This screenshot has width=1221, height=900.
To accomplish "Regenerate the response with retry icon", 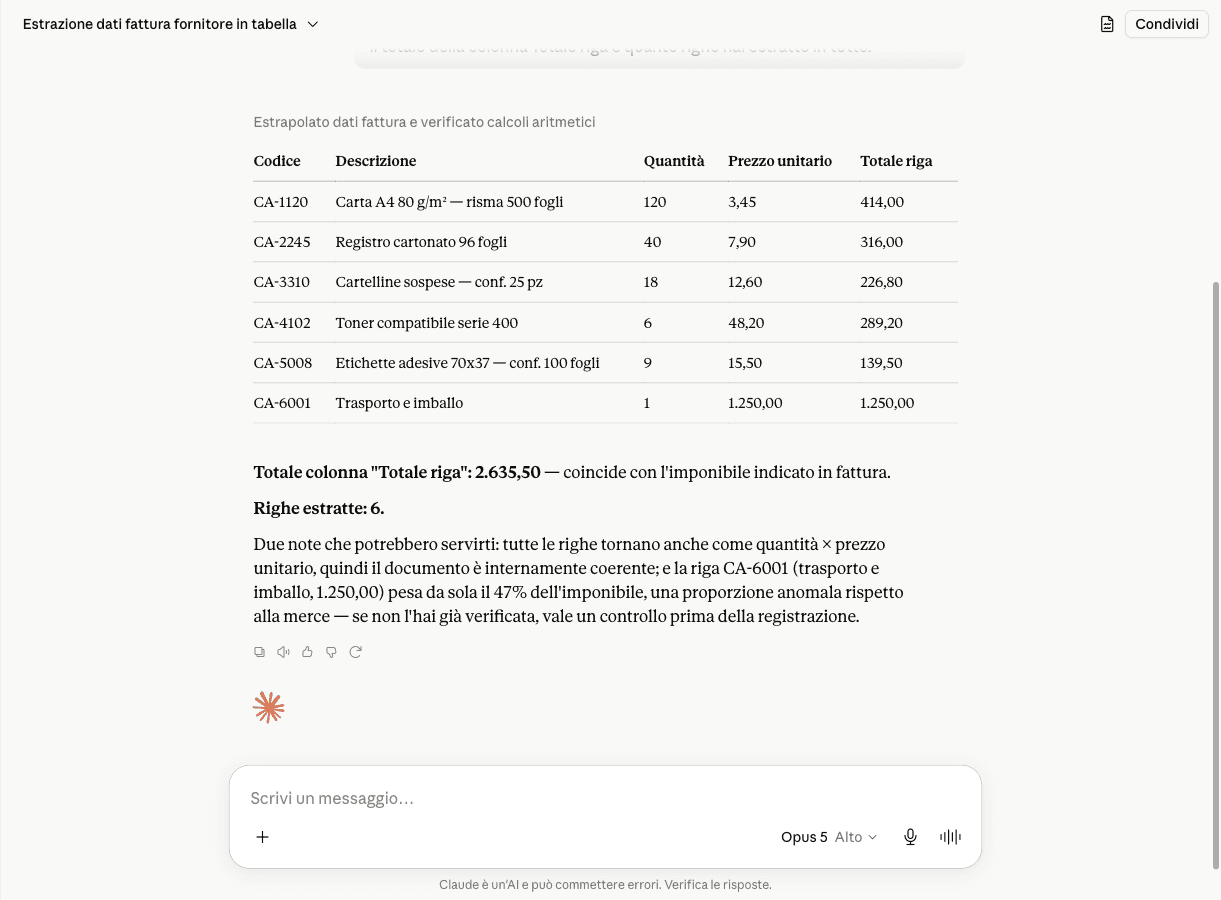I will click(x=355, y=652).
